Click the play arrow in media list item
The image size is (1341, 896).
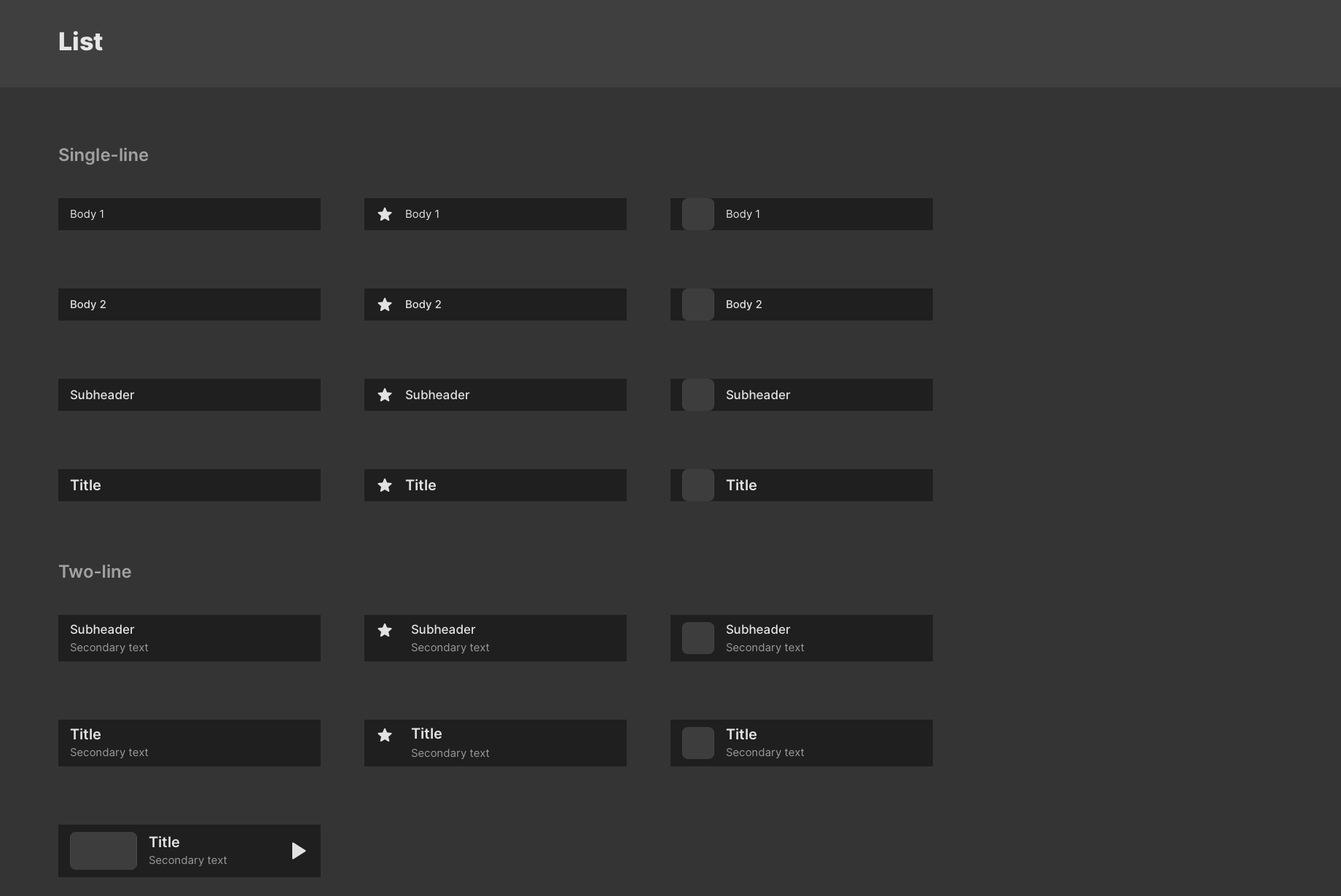[299, 851]
